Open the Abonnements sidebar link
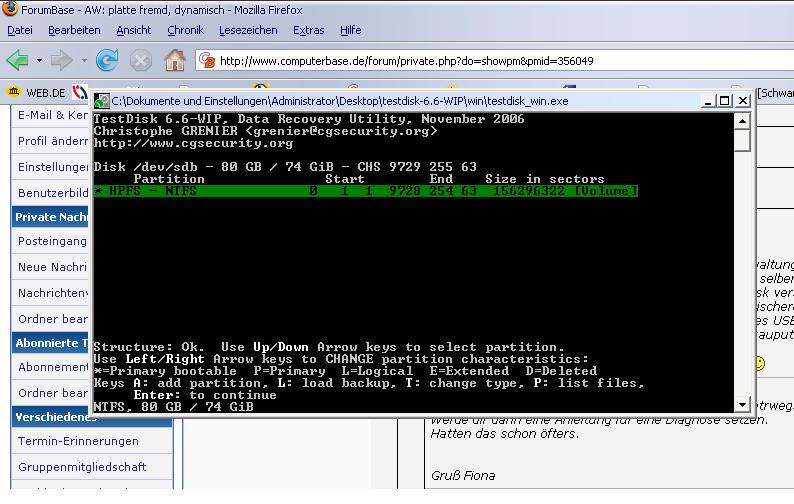Viewport: 794px width, 504px height. (52, 367)
